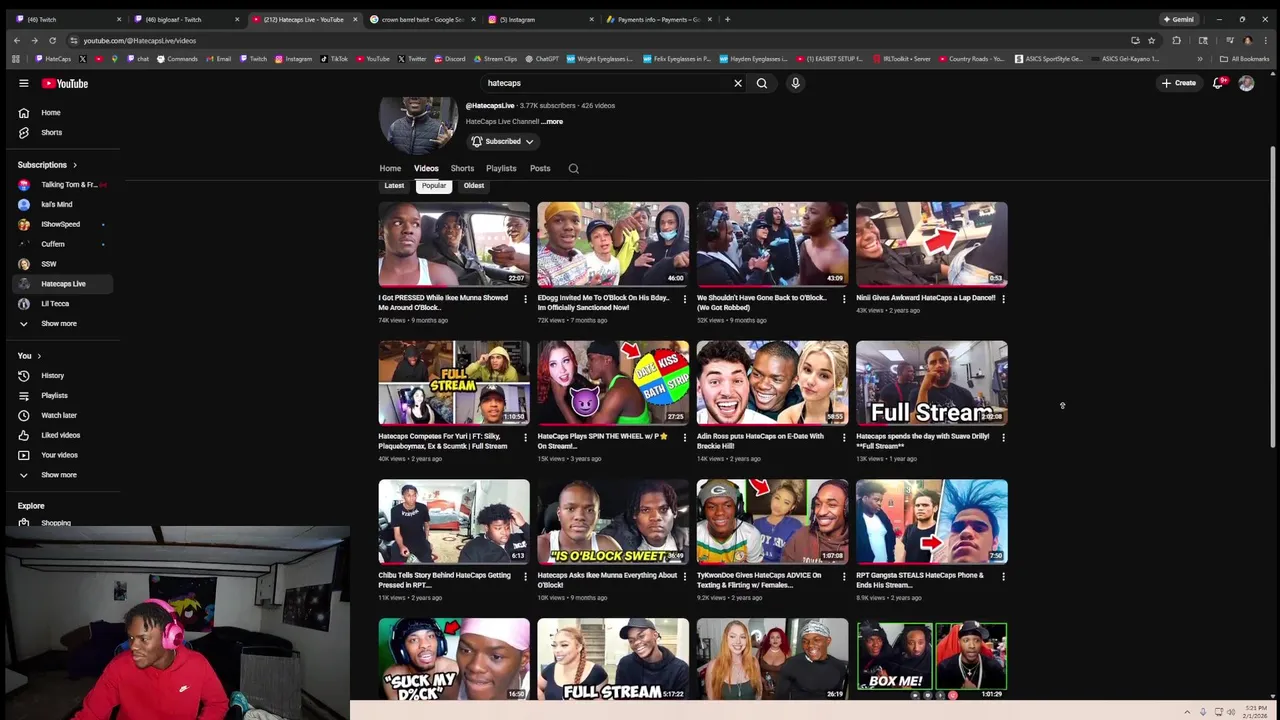Image resolution: width=1280 pixels, height=720 pixels.
Task: Open the Subscribed dropdown button
Action: pyautogui.click(x=502, y=142)
